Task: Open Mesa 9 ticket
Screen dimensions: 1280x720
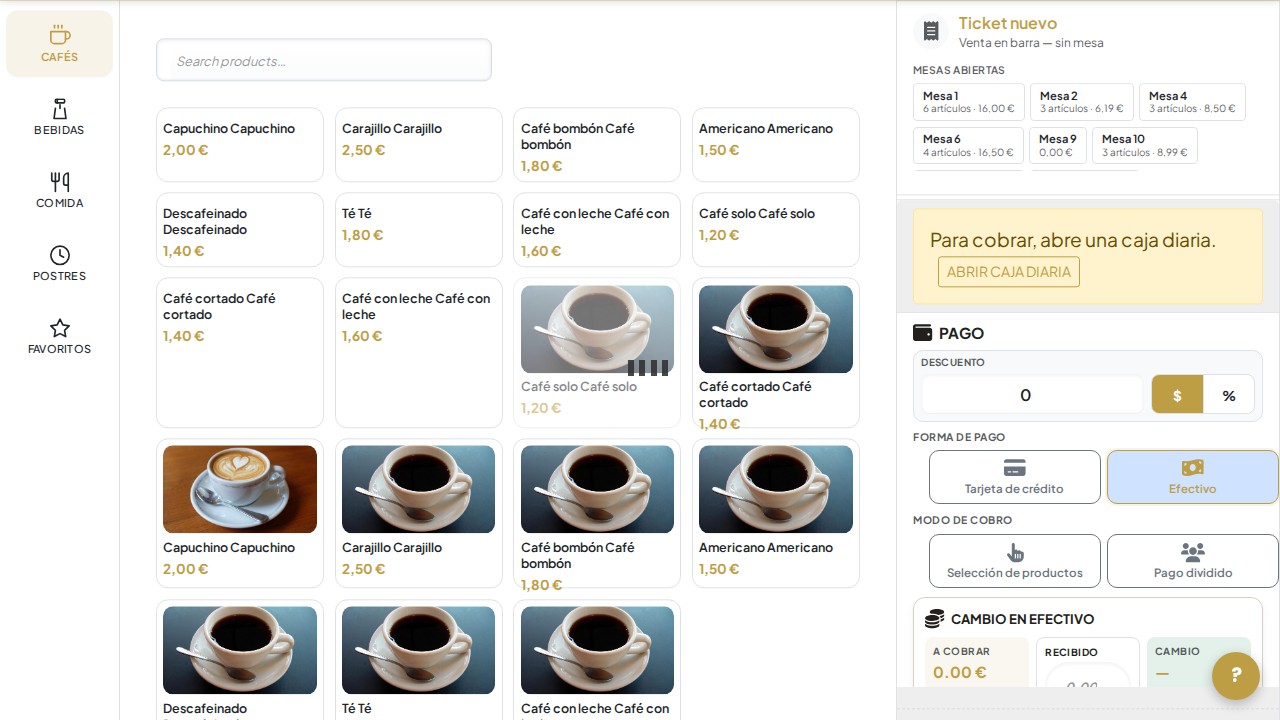Action: tap(1058, 146)
